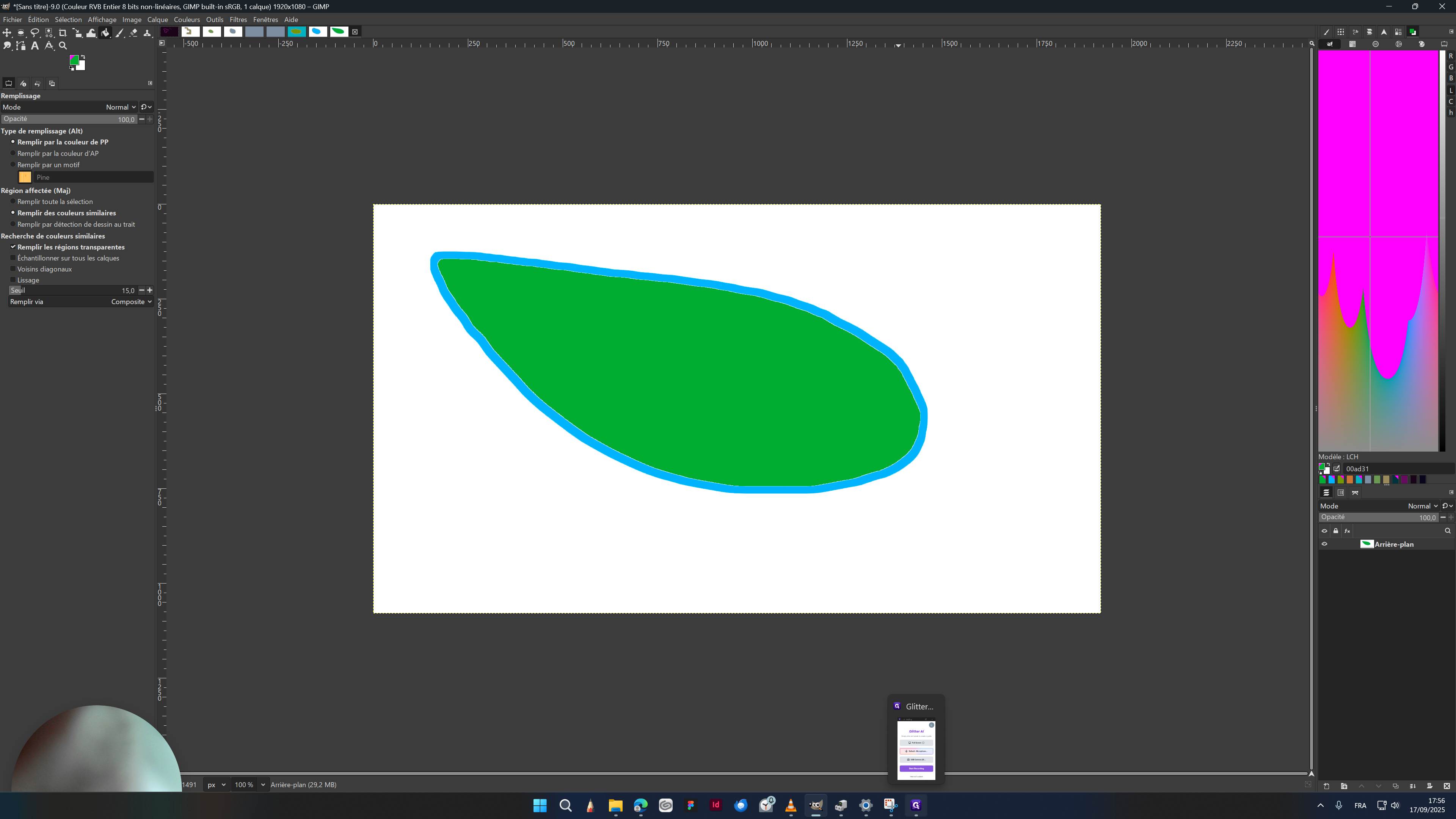Activate the Paintbrush tool

[x=120, y=33]
